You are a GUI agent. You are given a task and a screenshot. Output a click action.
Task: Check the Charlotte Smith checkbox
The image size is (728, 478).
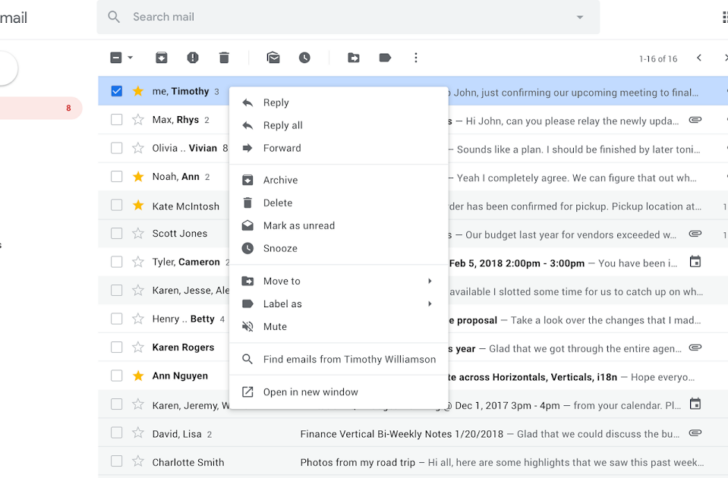[x=117, y=461]
